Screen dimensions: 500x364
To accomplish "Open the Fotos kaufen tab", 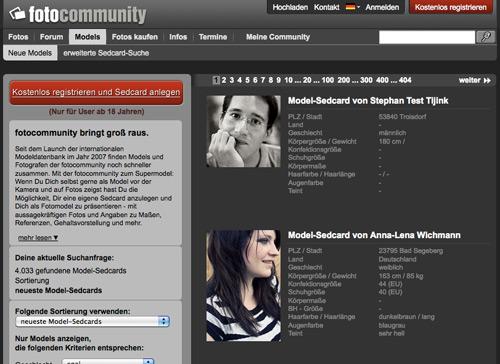I will pyautogui.click(x=135, y=37).
